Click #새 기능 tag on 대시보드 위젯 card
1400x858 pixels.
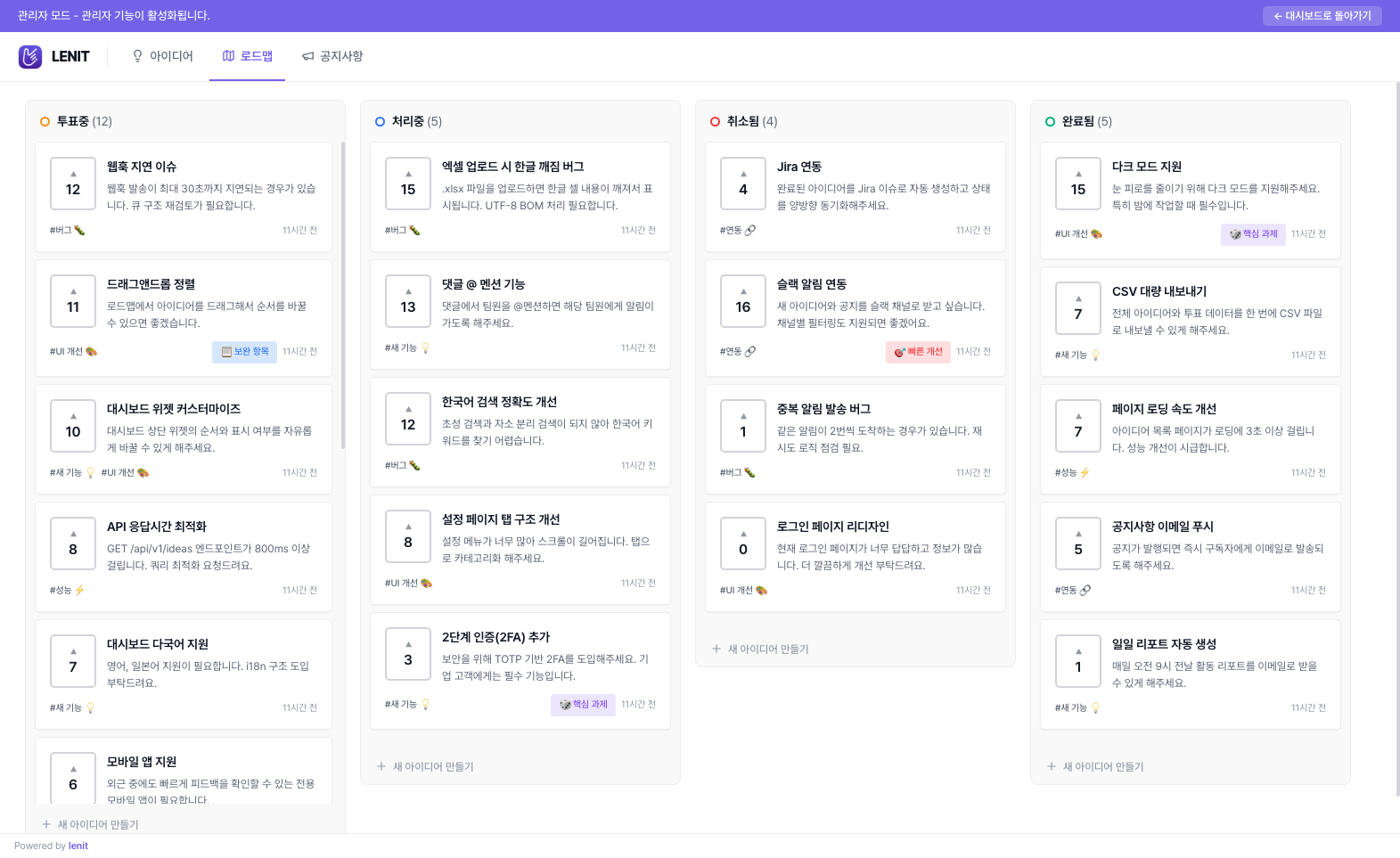(x=73, y=472)
